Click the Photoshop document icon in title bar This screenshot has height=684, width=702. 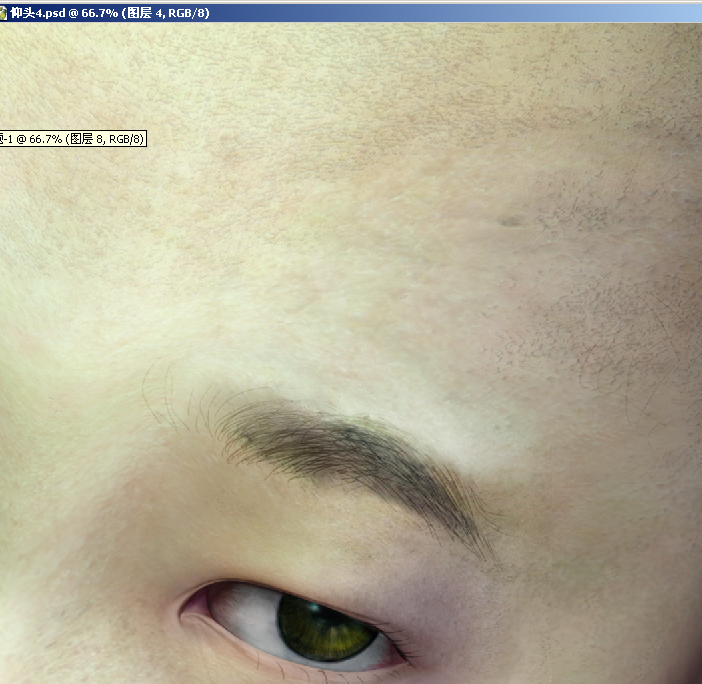tap(5, 12)
